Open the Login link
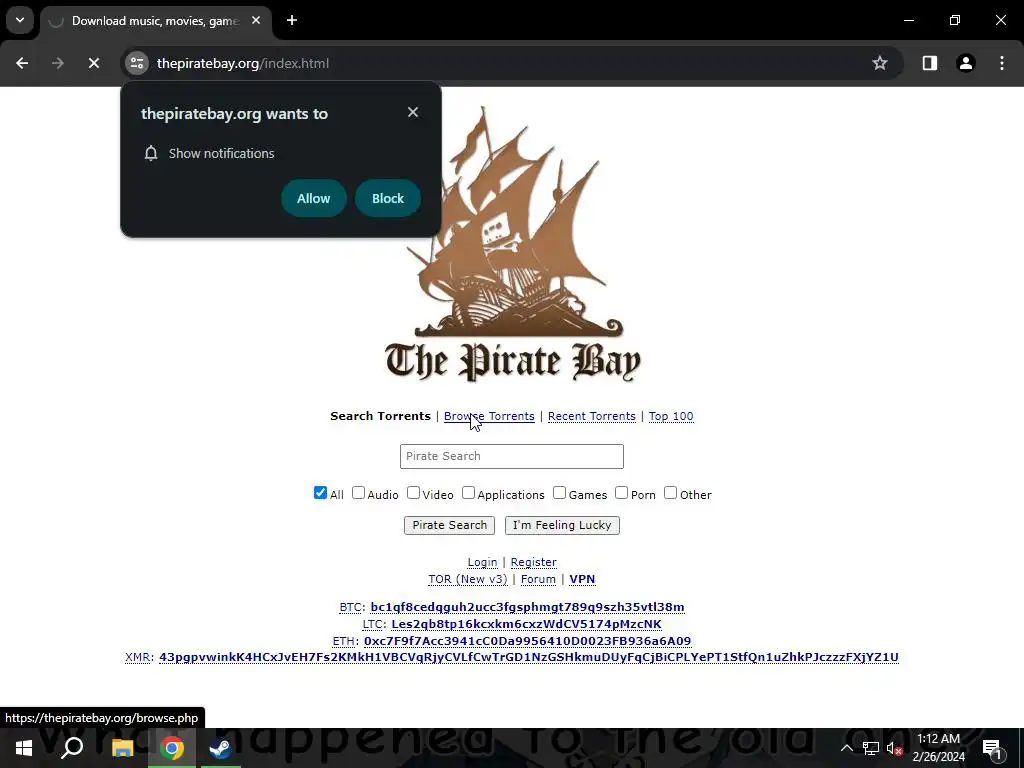Image resolution: width=1024 pixels, height=768 pixels. 483,562
